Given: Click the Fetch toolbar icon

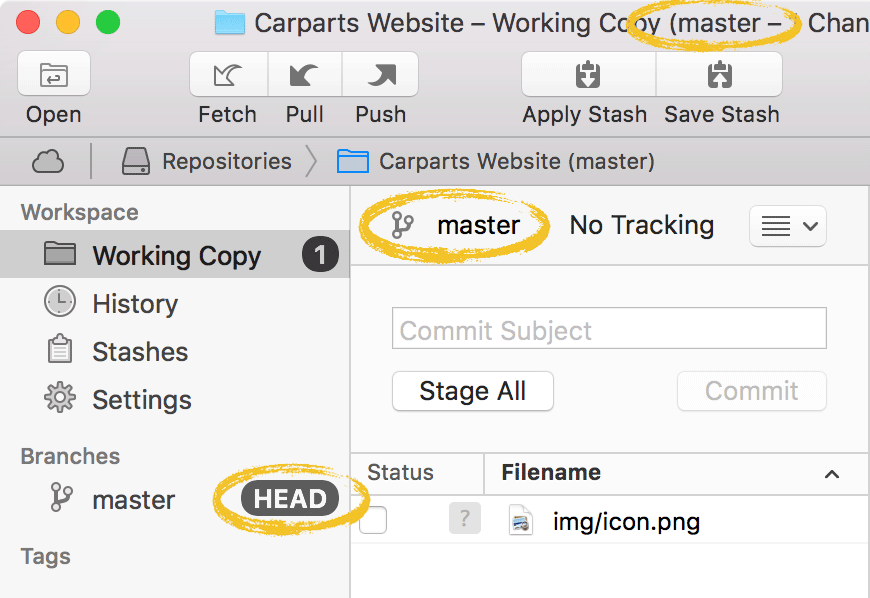Looking at the screenshot, I should pos(228,75).
